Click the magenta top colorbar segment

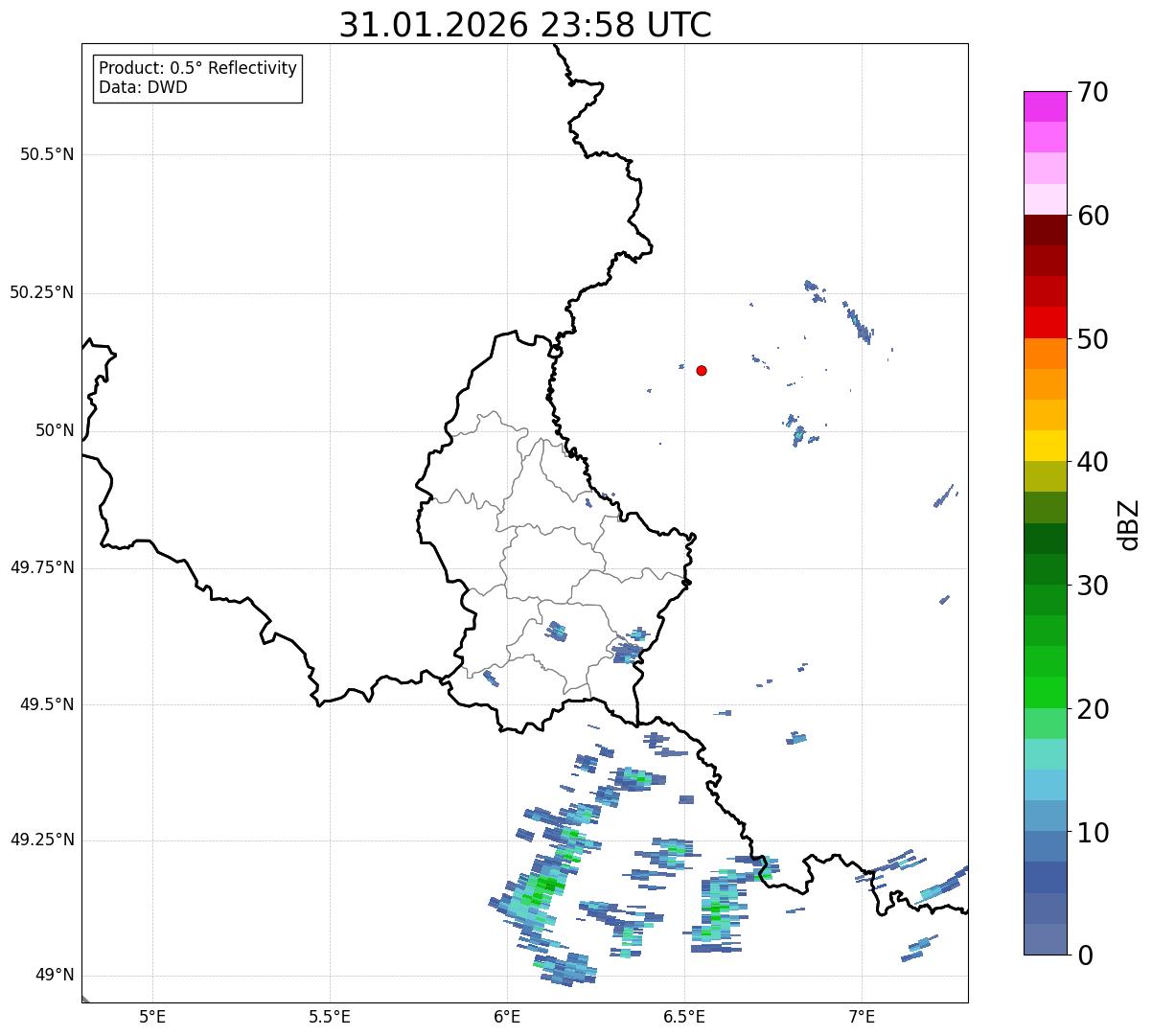coord(1046,106)
